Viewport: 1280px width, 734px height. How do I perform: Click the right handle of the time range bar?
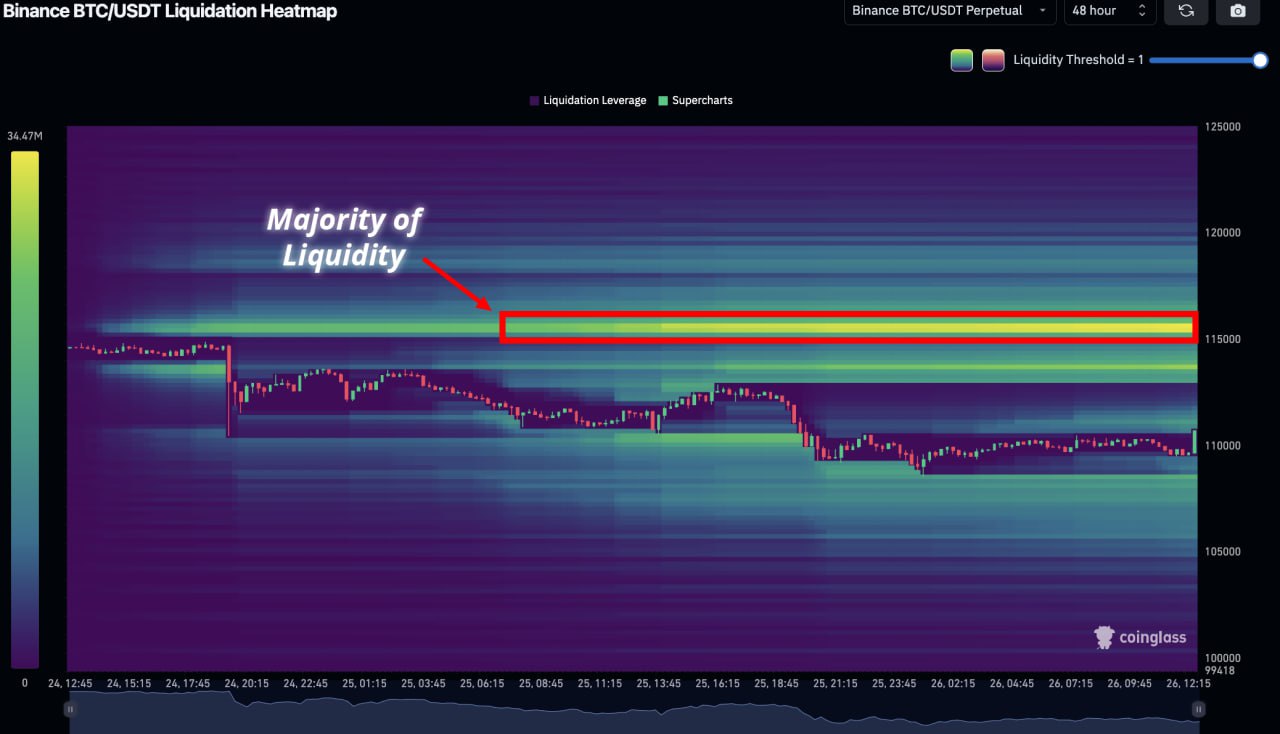tap(1198, 709)
